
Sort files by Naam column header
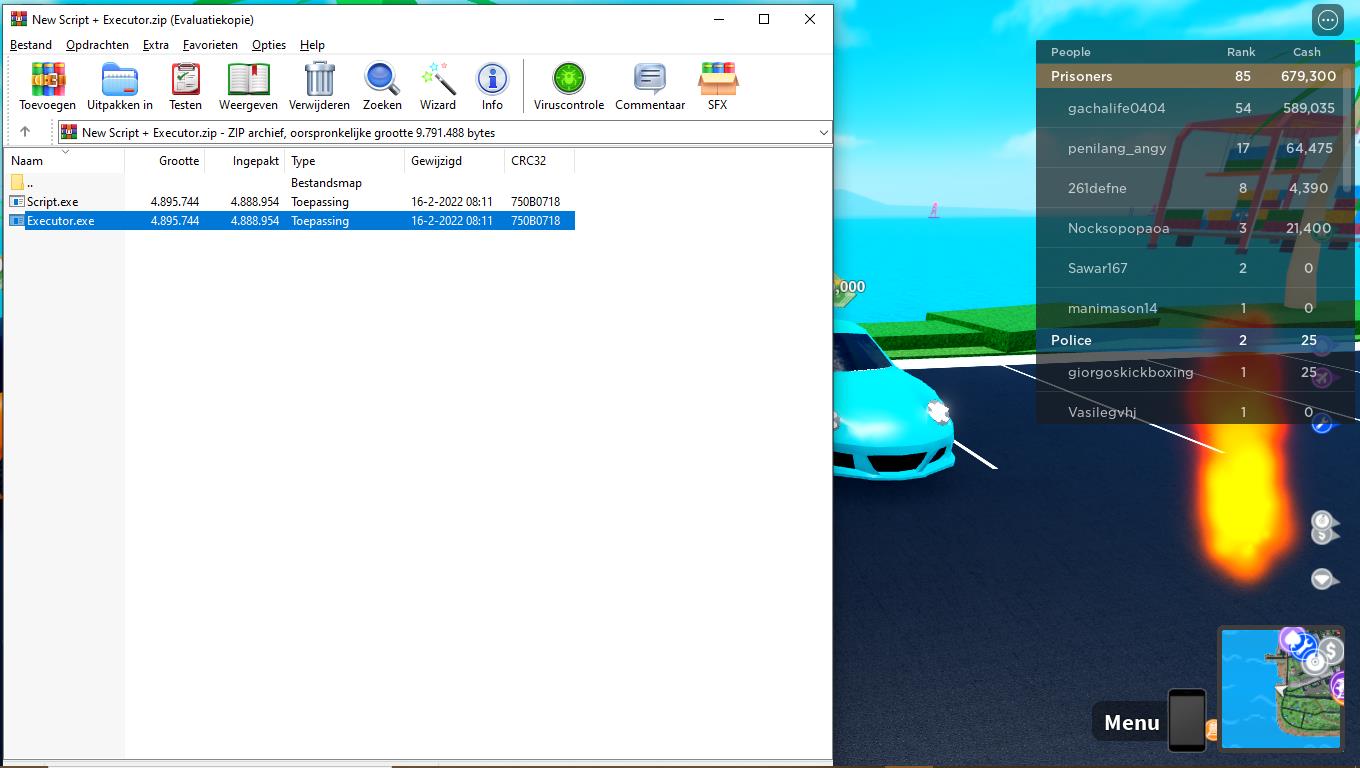point(28,161)
